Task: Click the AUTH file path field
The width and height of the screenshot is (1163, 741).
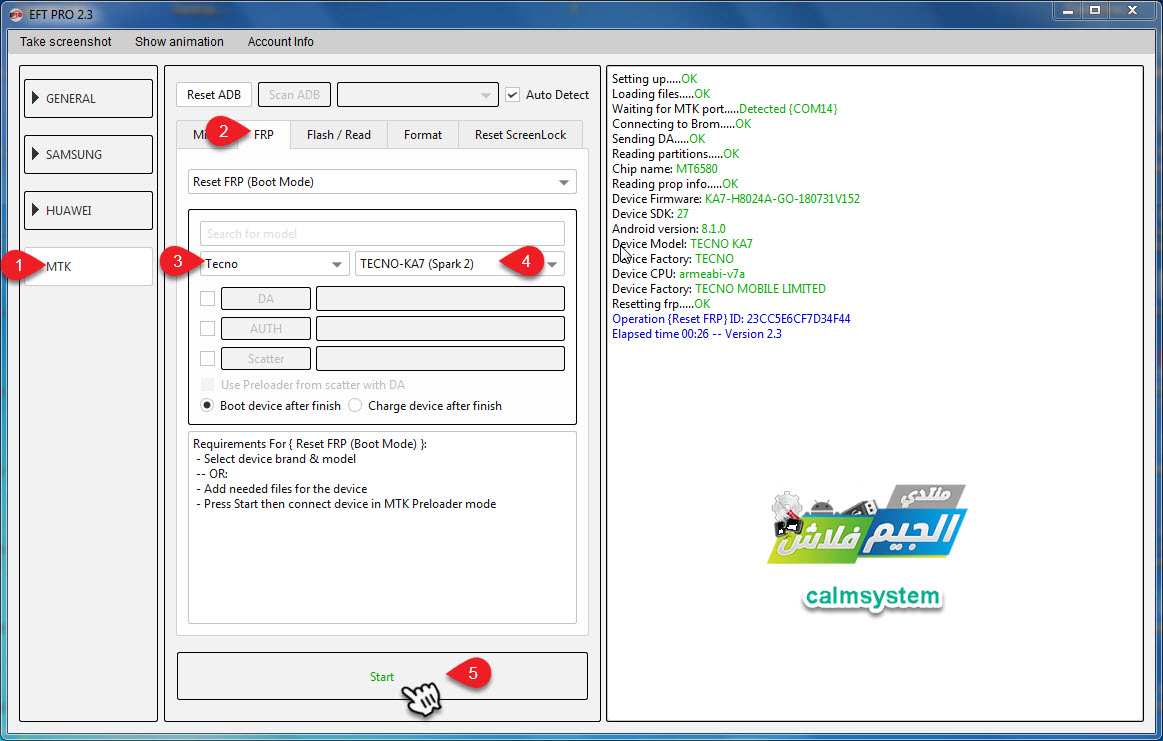Action: pos(440,329)
